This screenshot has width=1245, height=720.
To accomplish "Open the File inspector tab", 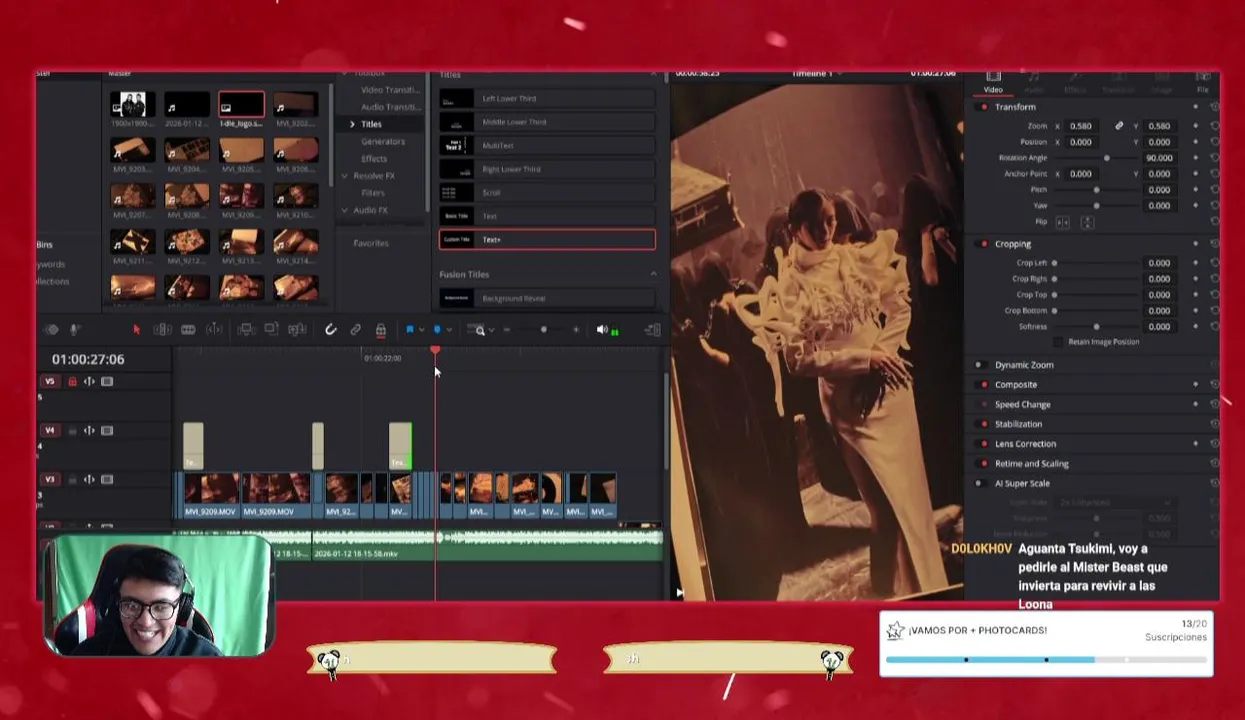I will (1203, 82).
